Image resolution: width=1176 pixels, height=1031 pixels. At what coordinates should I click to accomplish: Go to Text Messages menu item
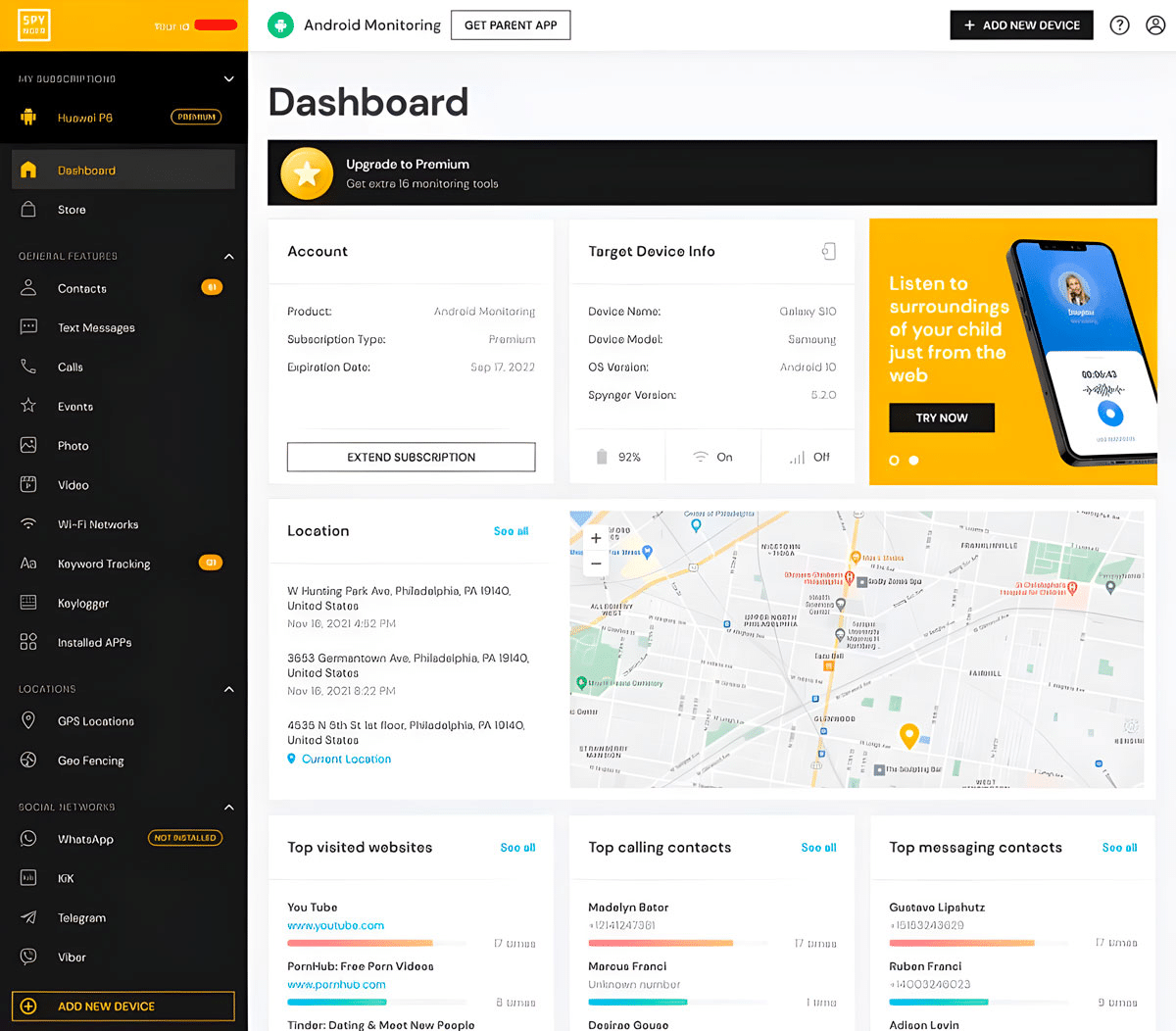coord(123,327)
